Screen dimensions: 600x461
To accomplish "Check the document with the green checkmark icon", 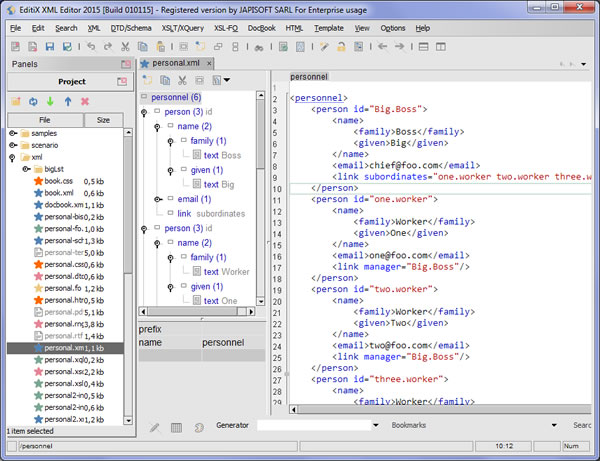I will click(x=283, y=47).
